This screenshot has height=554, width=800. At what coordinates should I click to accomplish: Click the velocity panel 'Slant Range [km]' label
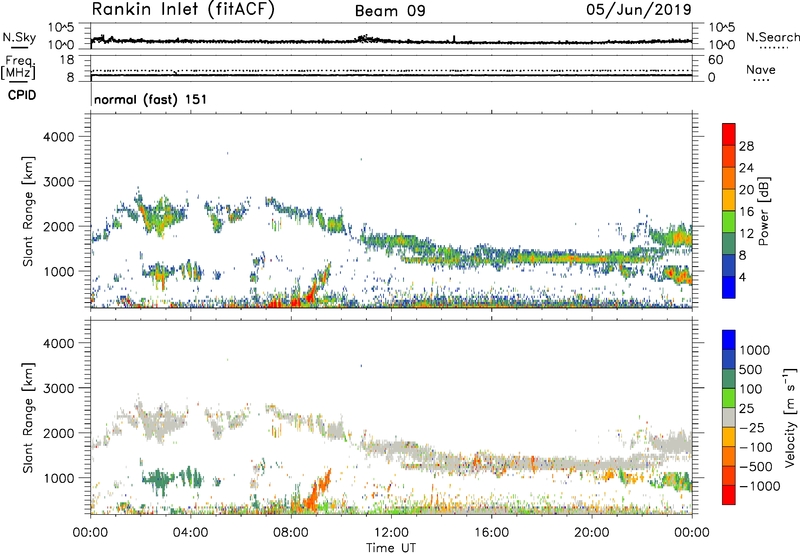point(28,417)
